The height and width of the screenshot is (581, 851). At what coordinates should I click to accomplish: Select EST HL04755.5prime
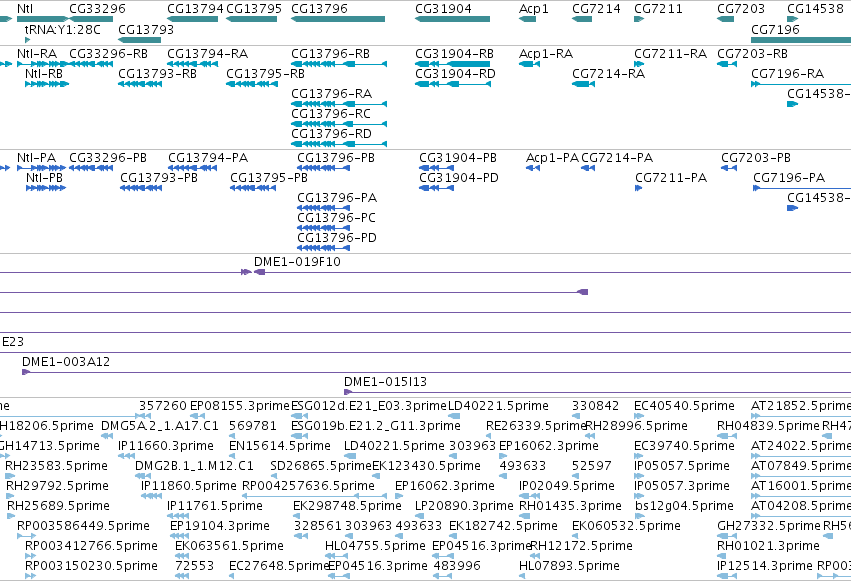tap(375, 545)
